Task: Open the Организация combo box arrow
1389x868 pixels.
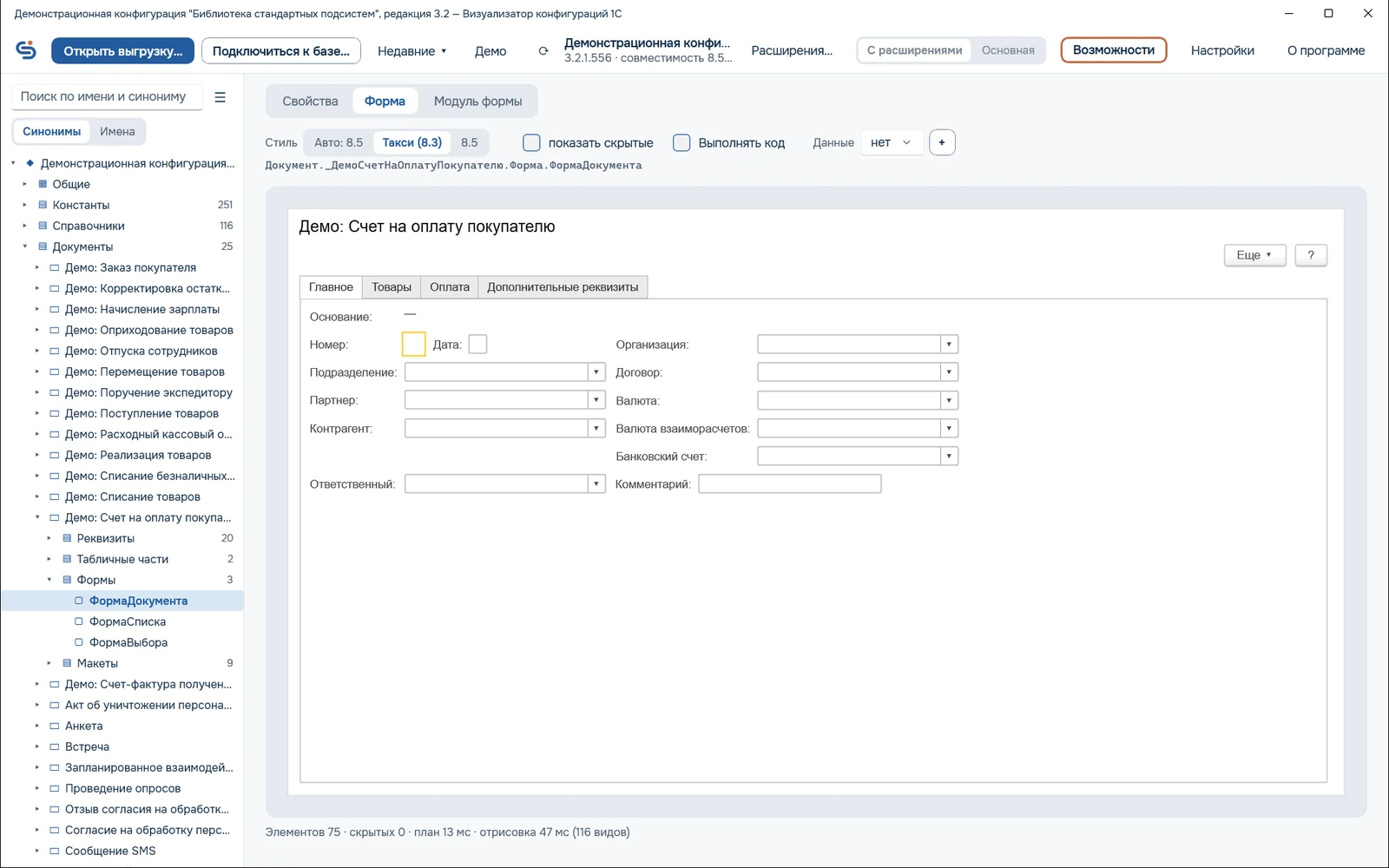Action: pos(949,345)
